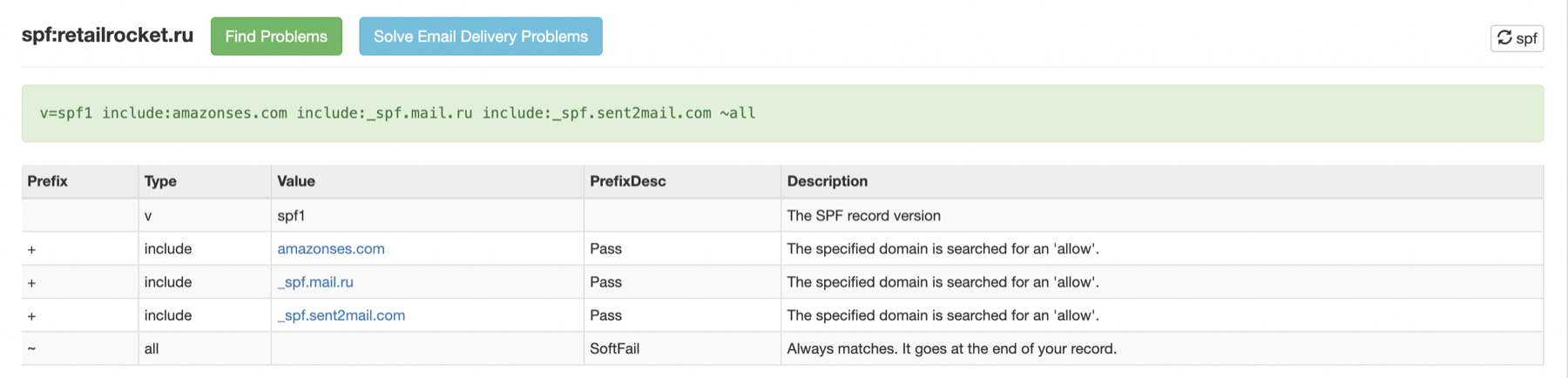Click plus prefix in amazonses.com row
Viewport: 1568px width, 378px height.
(x=32, y=250)
